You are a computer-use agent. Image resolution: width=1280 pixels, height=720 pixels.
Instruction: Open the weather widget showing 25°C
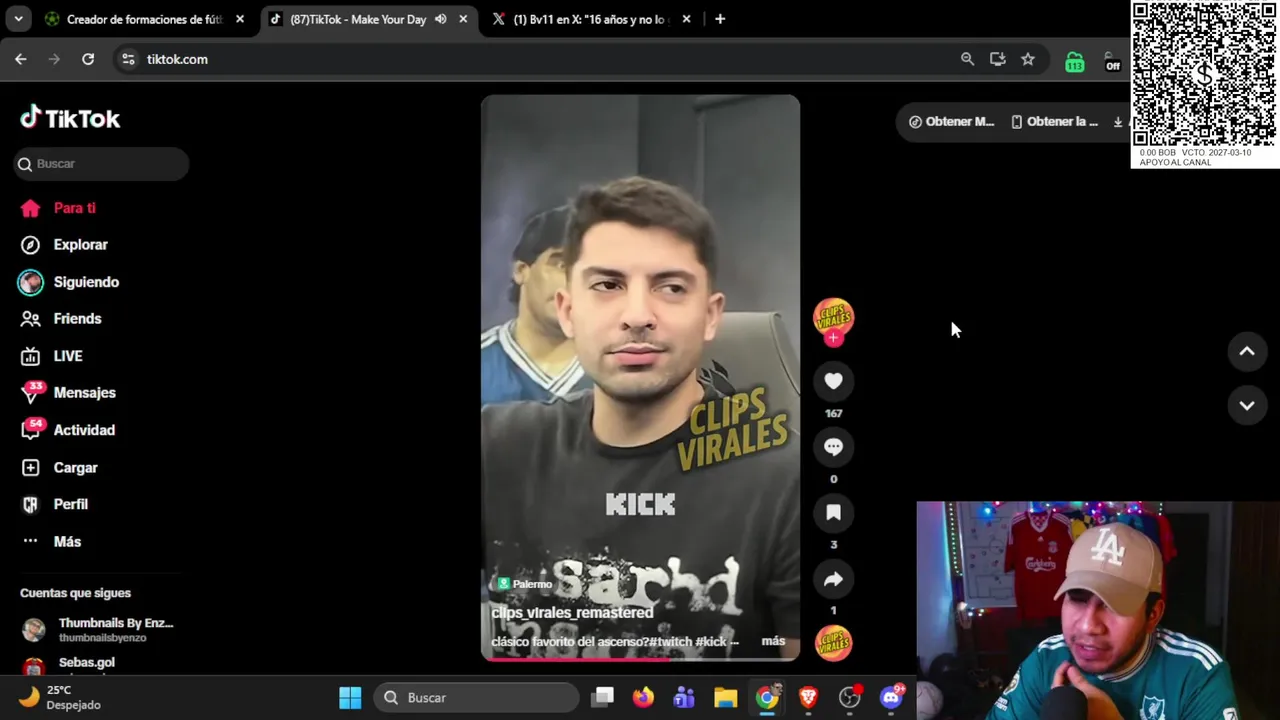coord(60,698)
